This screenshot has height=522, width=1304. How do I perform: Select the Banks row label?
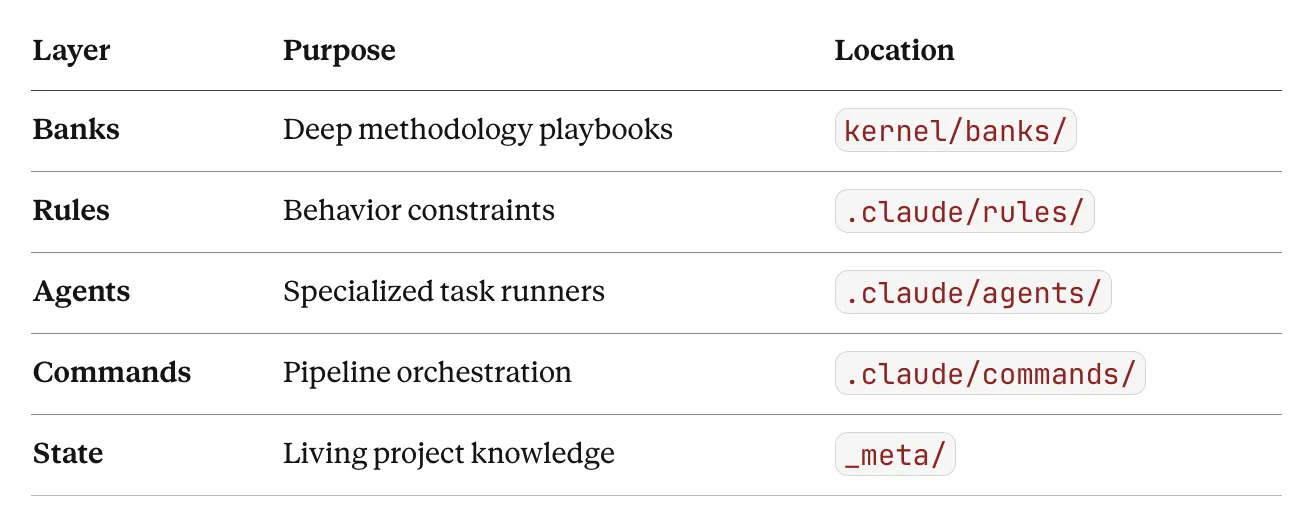click(x=76, y=130)
